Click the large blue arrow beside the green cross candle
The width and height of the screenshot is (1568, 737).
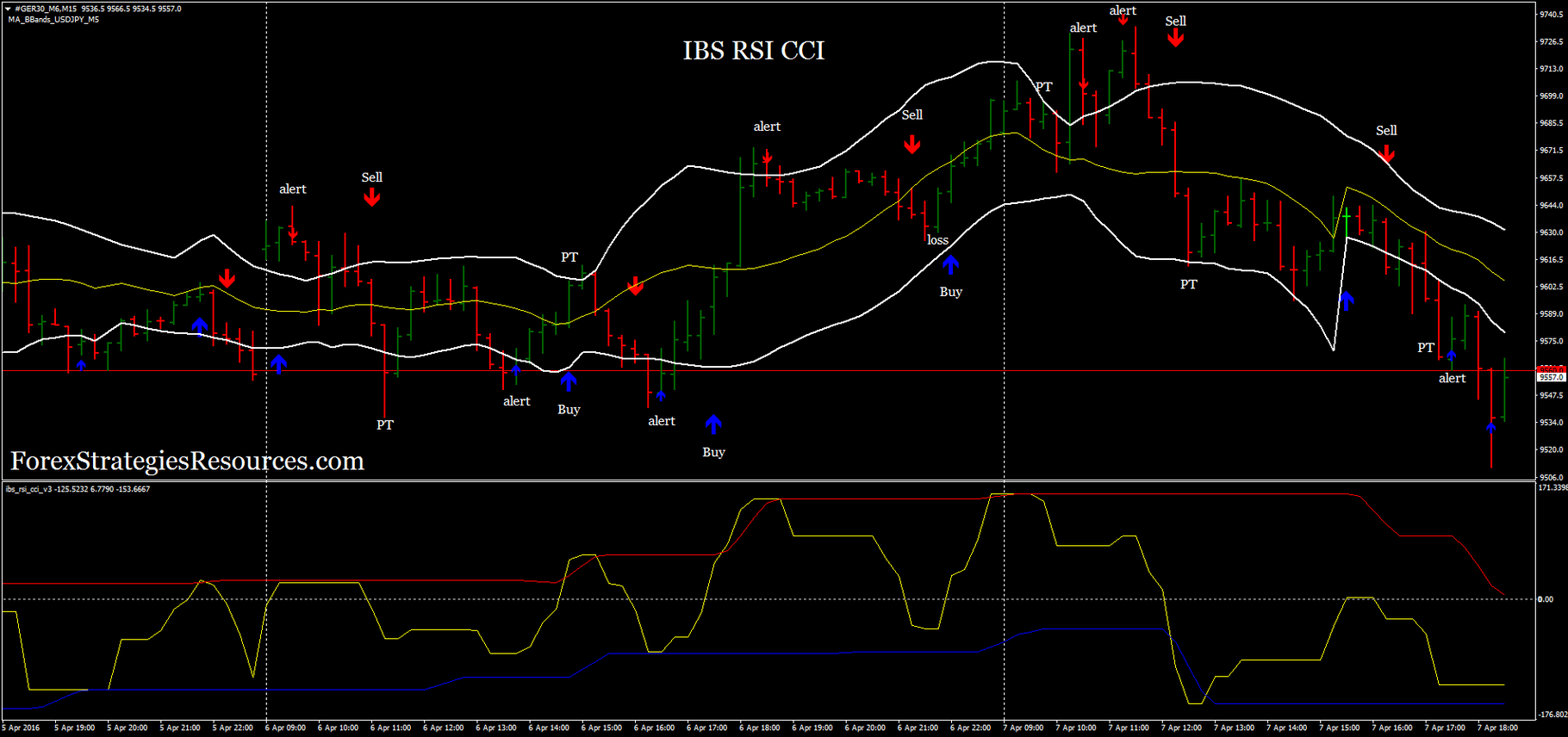pyautogui.click(x=1347, y=301)
